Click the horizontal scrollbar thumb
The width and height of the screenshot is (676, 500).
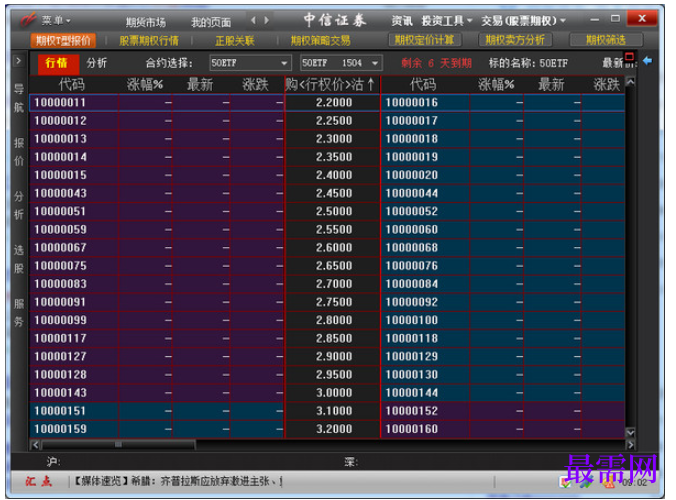pos(118,444)
